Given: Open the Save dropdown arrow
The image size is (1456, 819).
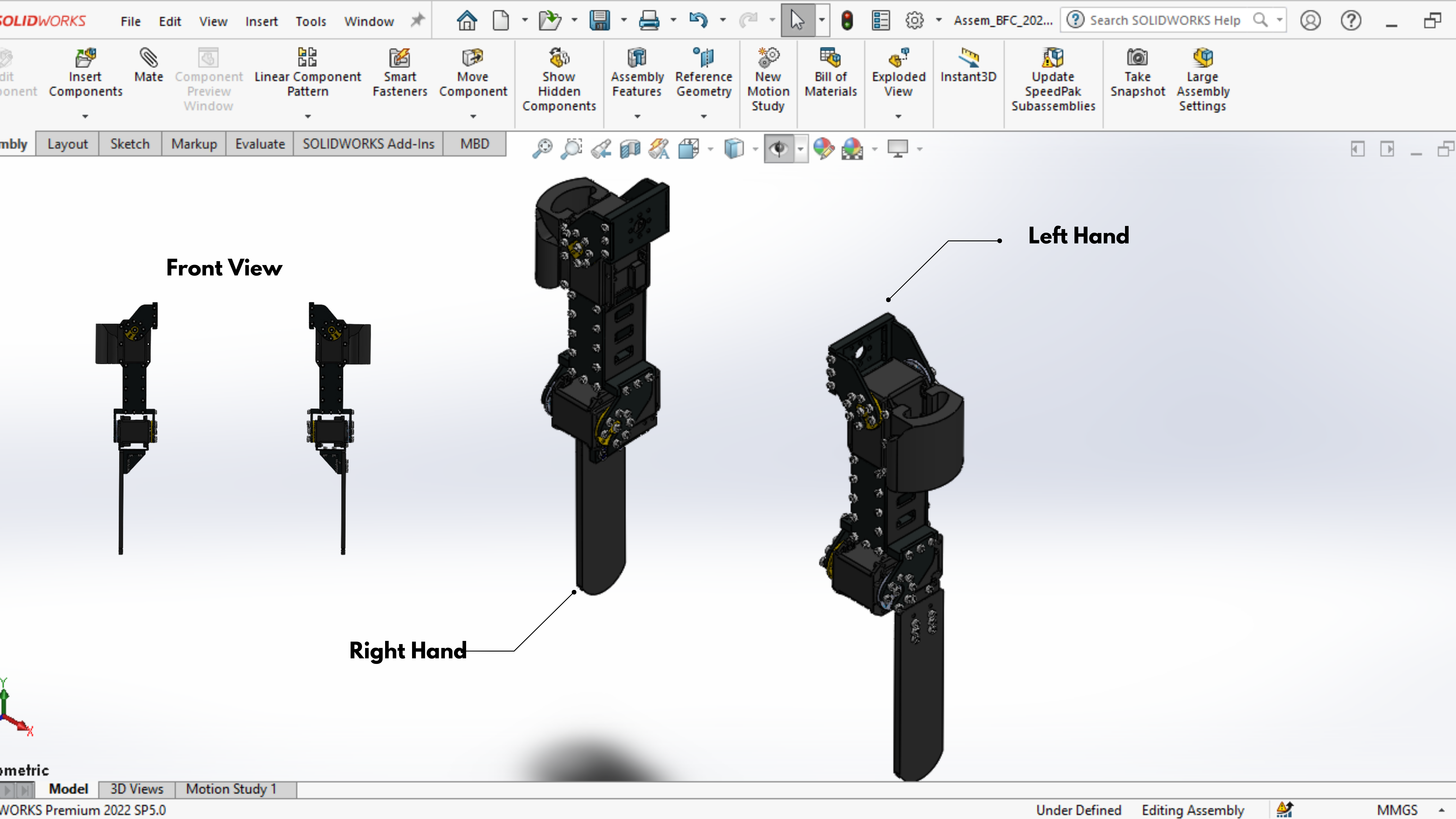Looking at the screenshot, I should (x=624, y=20).
